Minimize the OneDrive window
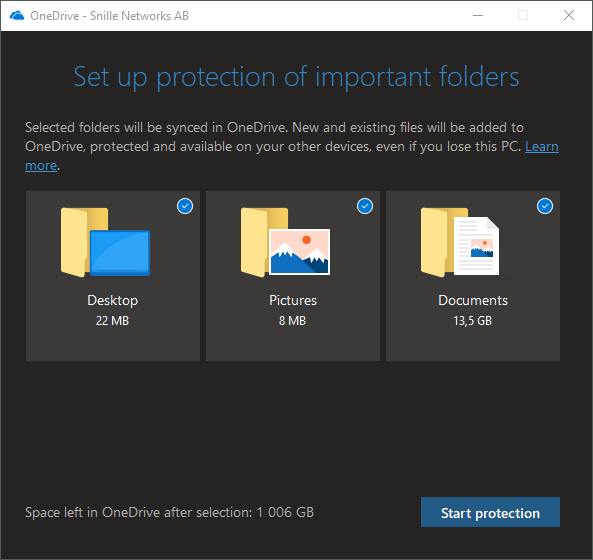This screenshot has width=593, height=560. coord(478,16)
